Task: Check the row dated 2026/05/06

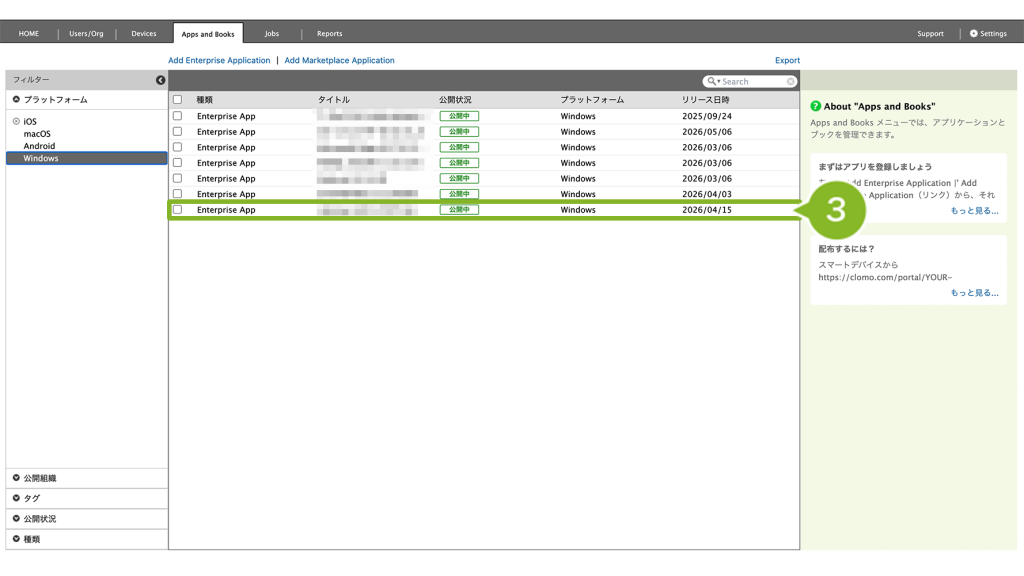Action: click(x=178, y=131)
